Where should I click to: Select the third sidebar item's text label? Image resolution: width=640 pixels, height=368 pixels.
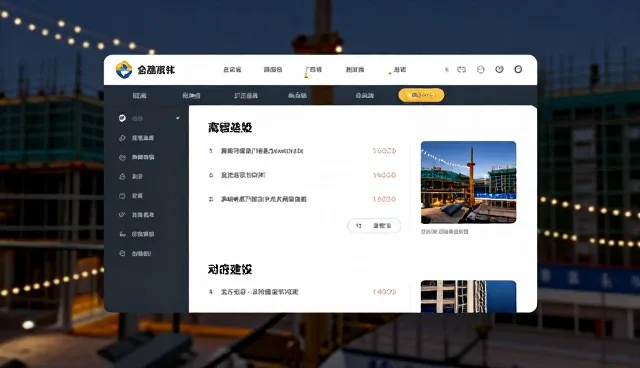click(x=143, y=157)
